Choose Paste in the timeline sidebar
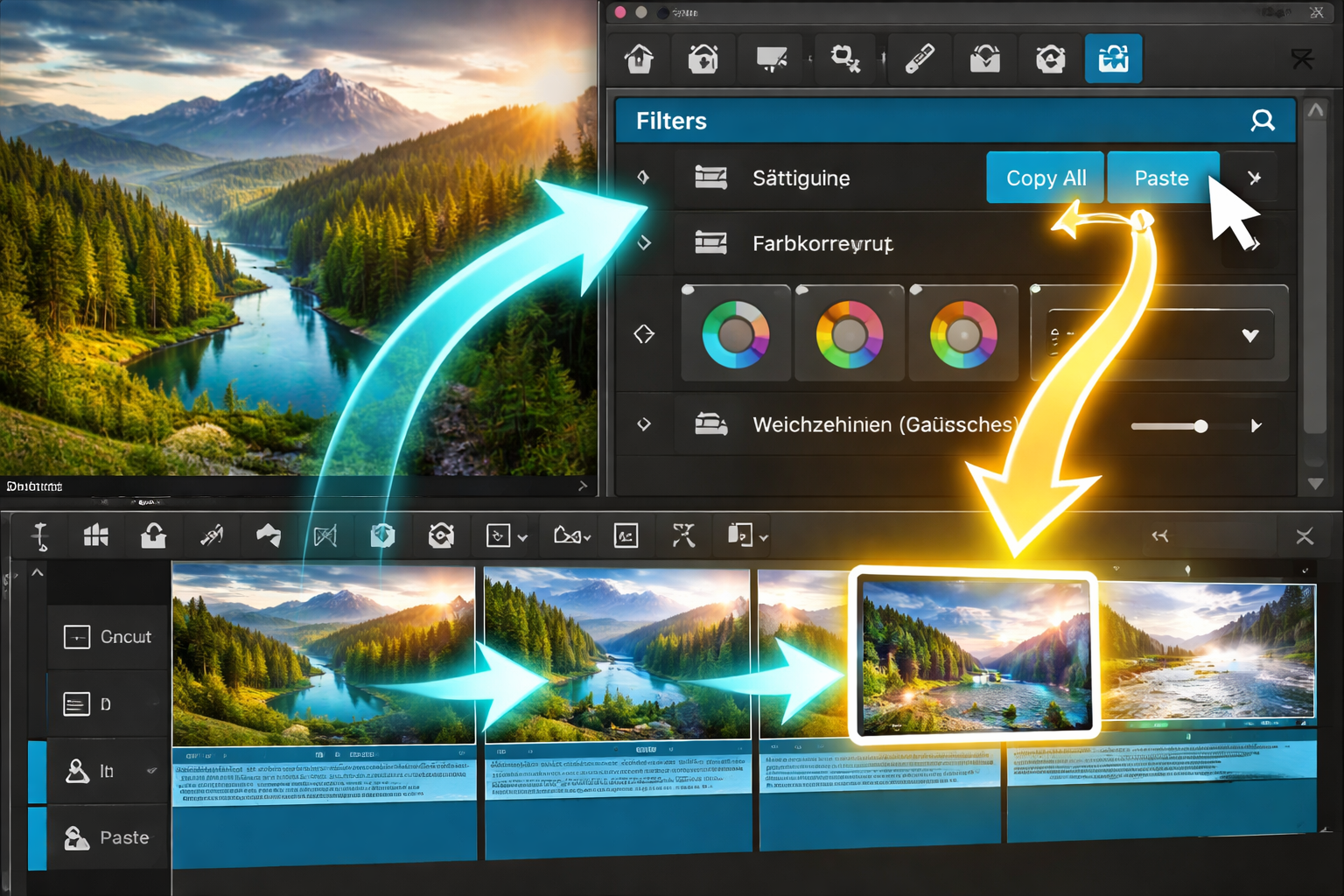This screenshot has height=896, width=1344. tap(108, 838)
